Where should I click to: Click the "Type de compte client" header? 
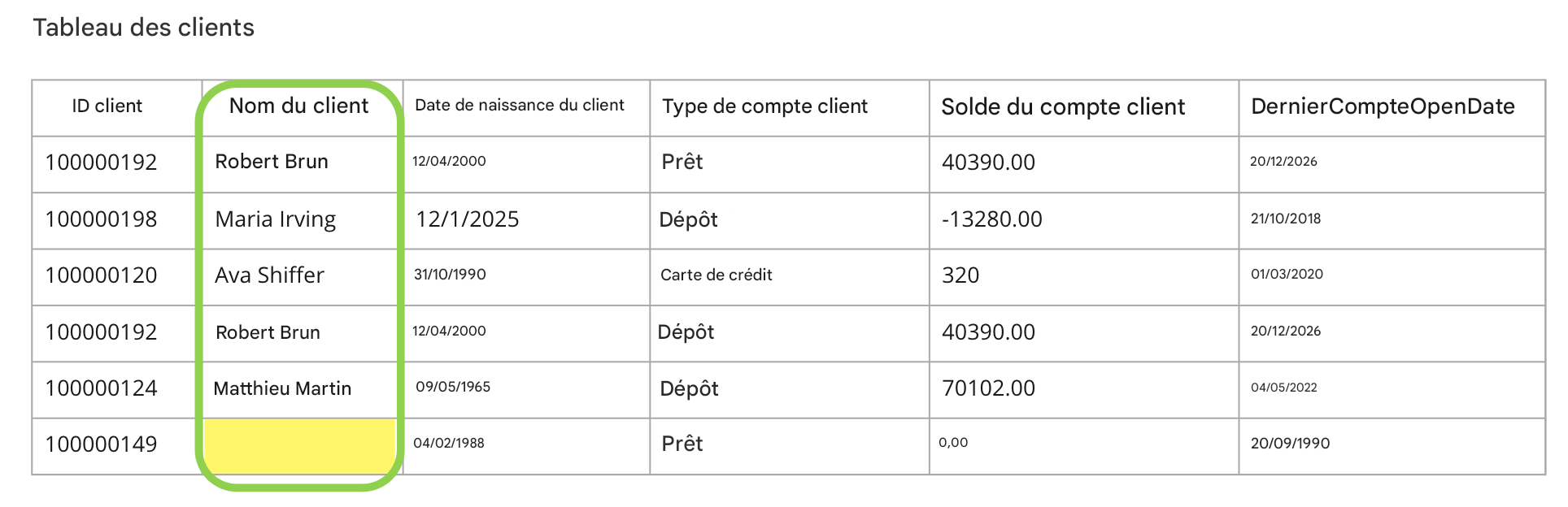tap(764, 106)
